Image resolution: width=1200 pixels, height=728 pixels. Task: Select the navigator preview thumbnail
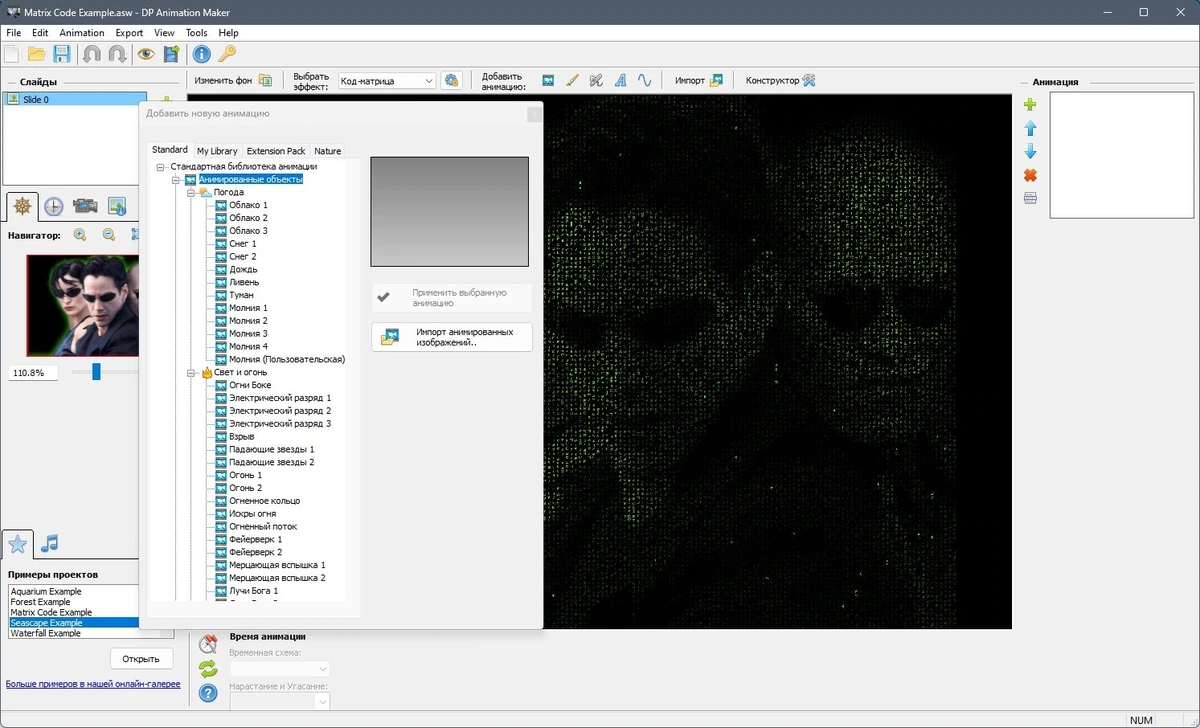click(82, 304)
